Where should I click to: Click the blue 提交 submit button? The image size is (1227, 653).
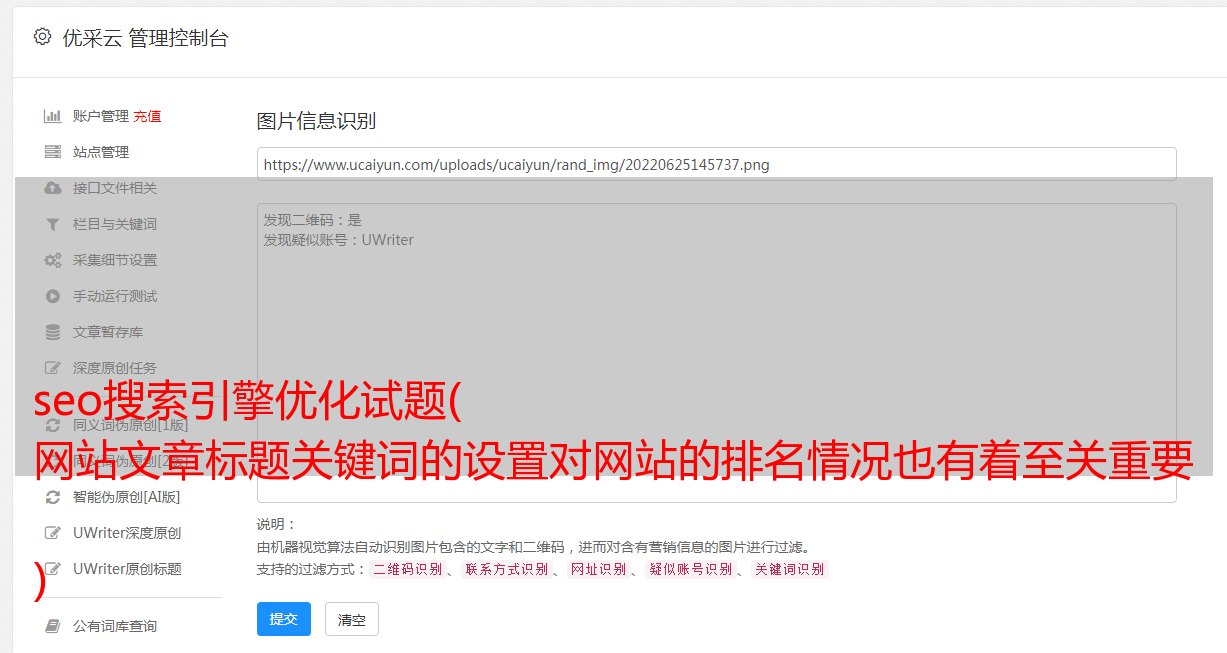click(x=284, y=619)
